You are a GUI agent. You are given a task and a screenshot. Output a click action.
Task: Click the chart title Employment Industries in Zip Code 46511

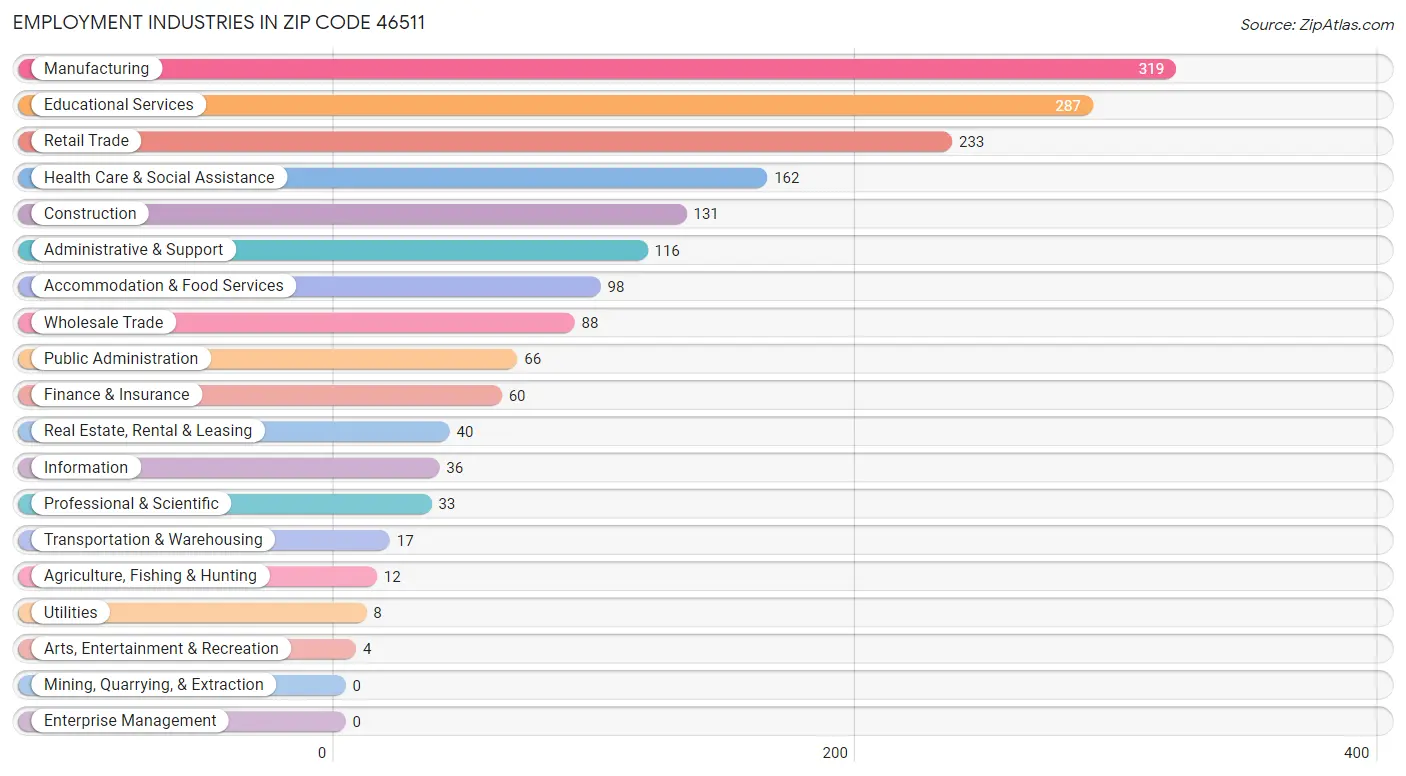219,23
